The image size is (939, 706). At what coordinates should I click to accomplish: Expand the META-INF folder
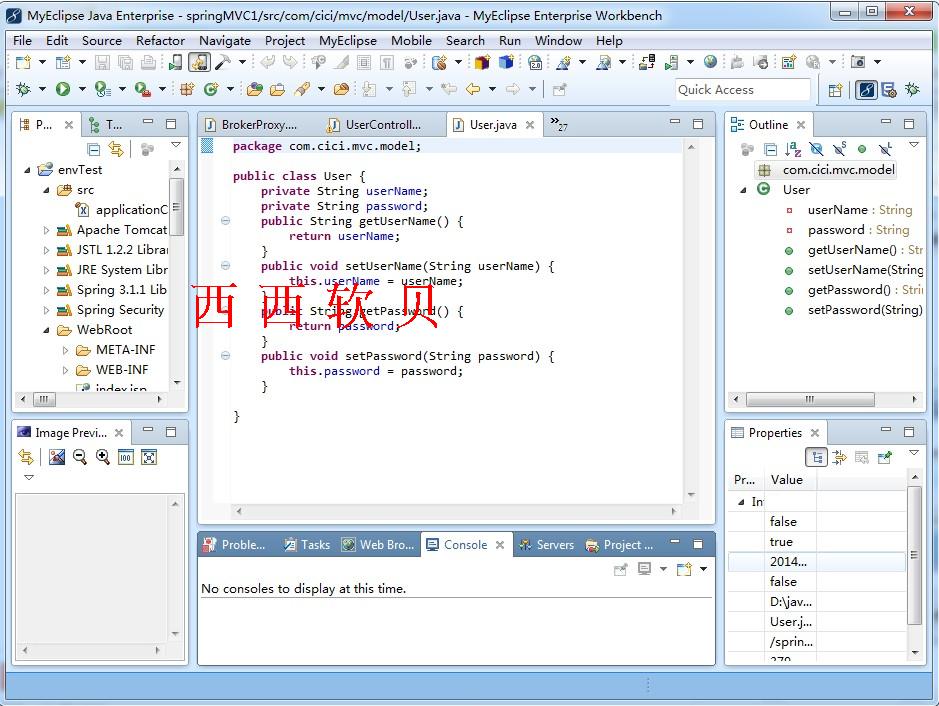[x=65, y=350]
